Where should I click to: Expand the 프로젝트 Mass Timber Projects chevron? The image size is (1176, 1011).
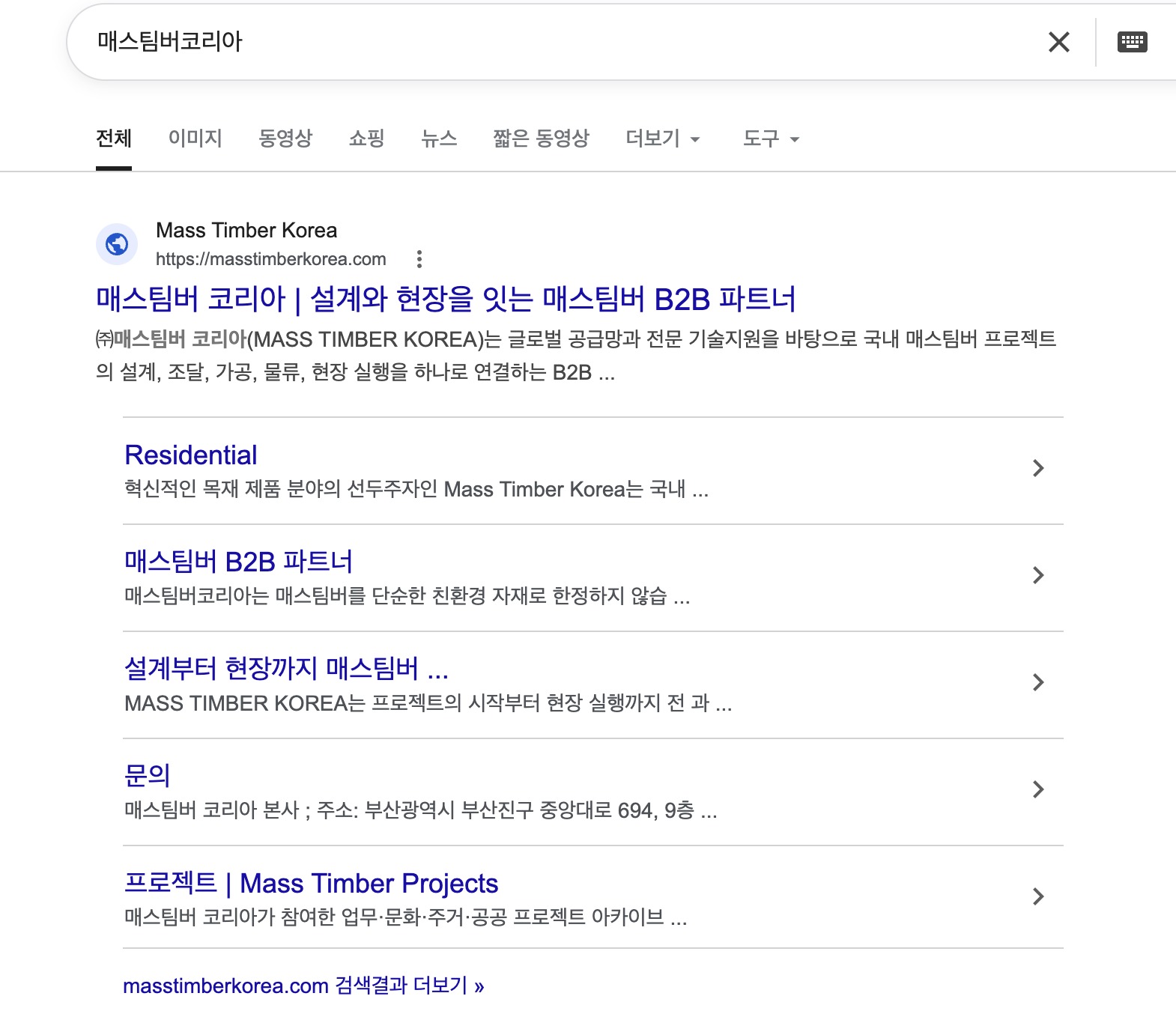(1038, 896)
